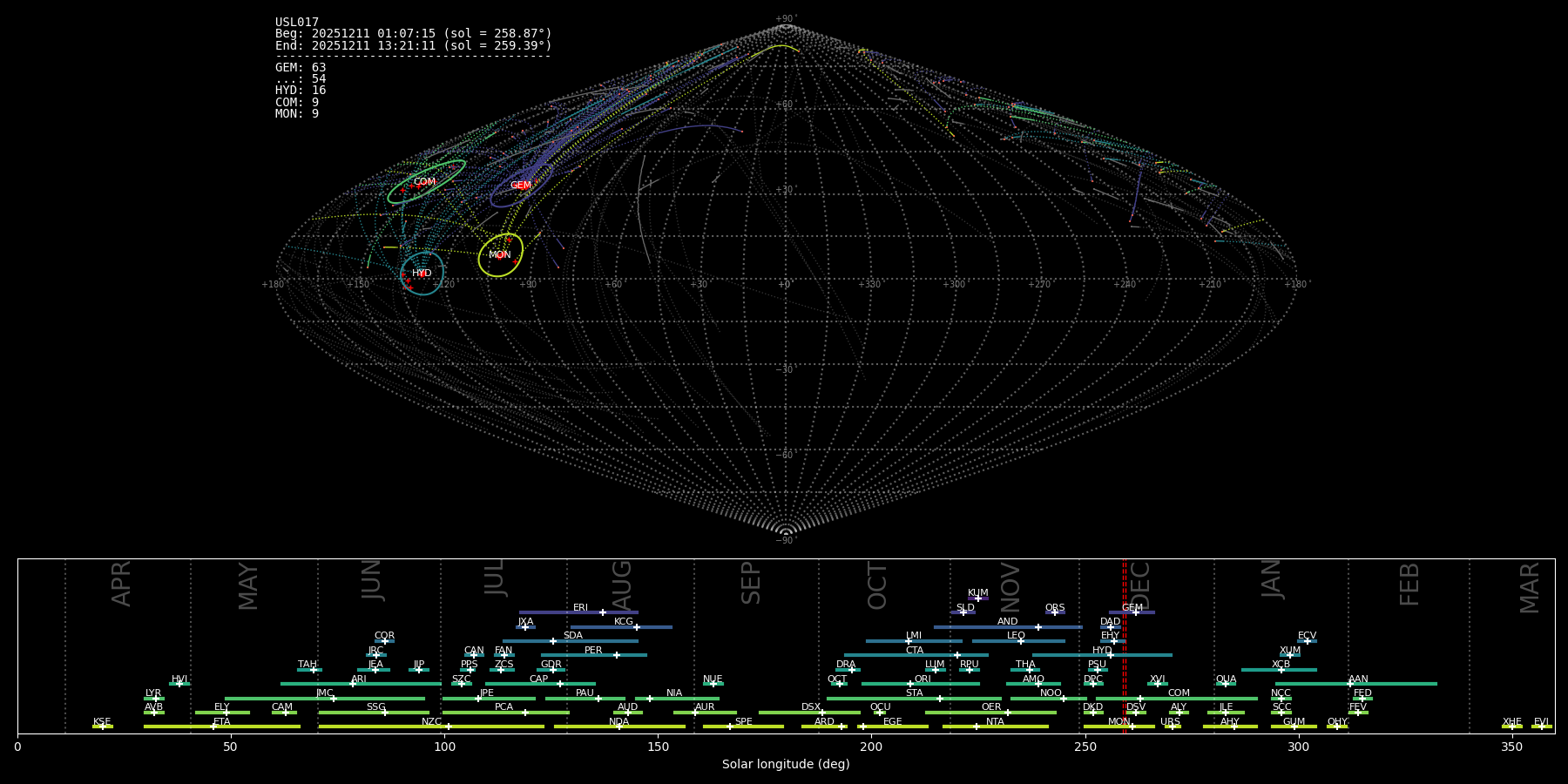Click the '...: 54' sporadic count line
The height and width of the screenshot is (784, 1568).
click(x=301, y=79)
